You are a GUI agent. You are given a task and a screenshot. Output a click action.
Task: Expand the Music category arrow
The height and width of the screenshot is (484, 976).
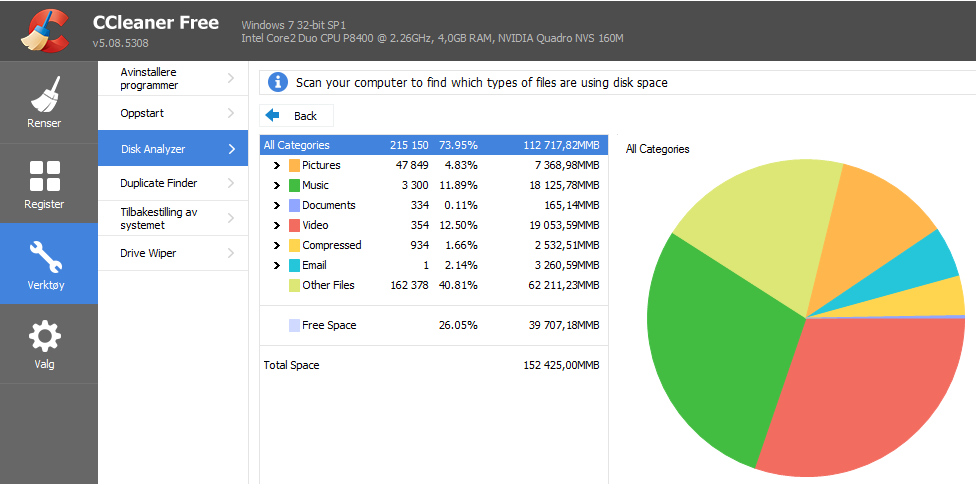[277, 185]
